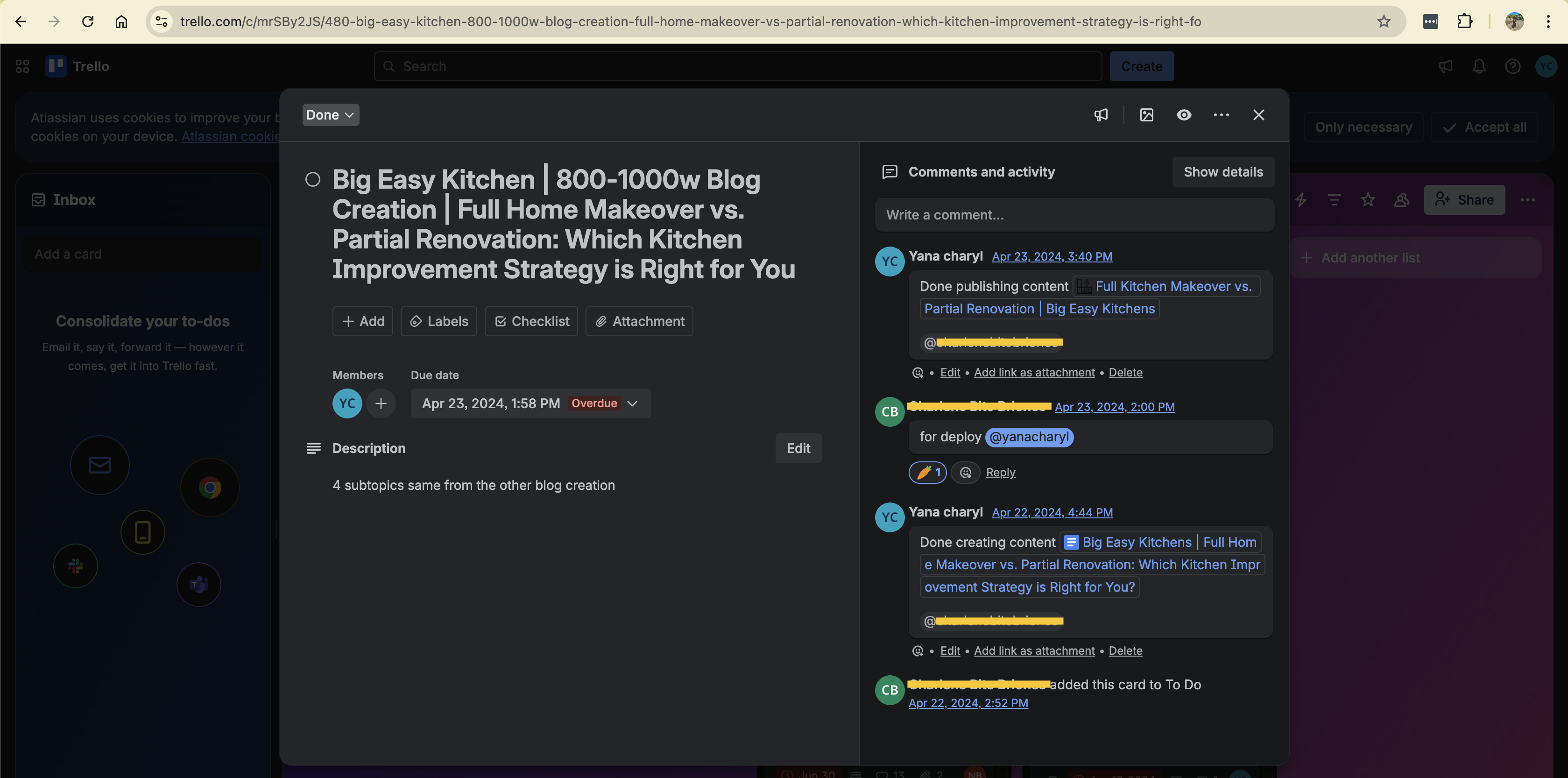Click Add another list on board
Image resolution: width=1568 pixels, height=778 pixels.
coord(1415,258)
